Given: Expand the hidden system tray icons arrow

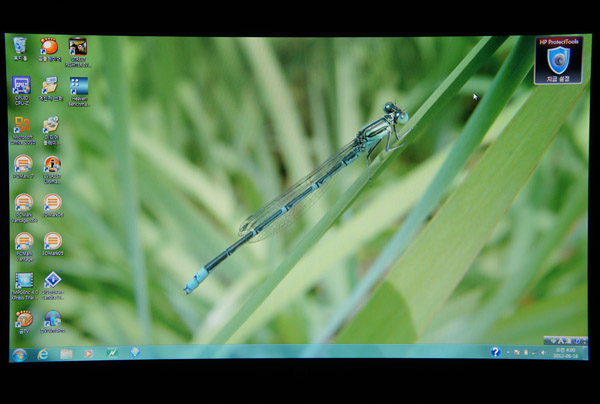Looking at the screenshot, I should 507,352.
